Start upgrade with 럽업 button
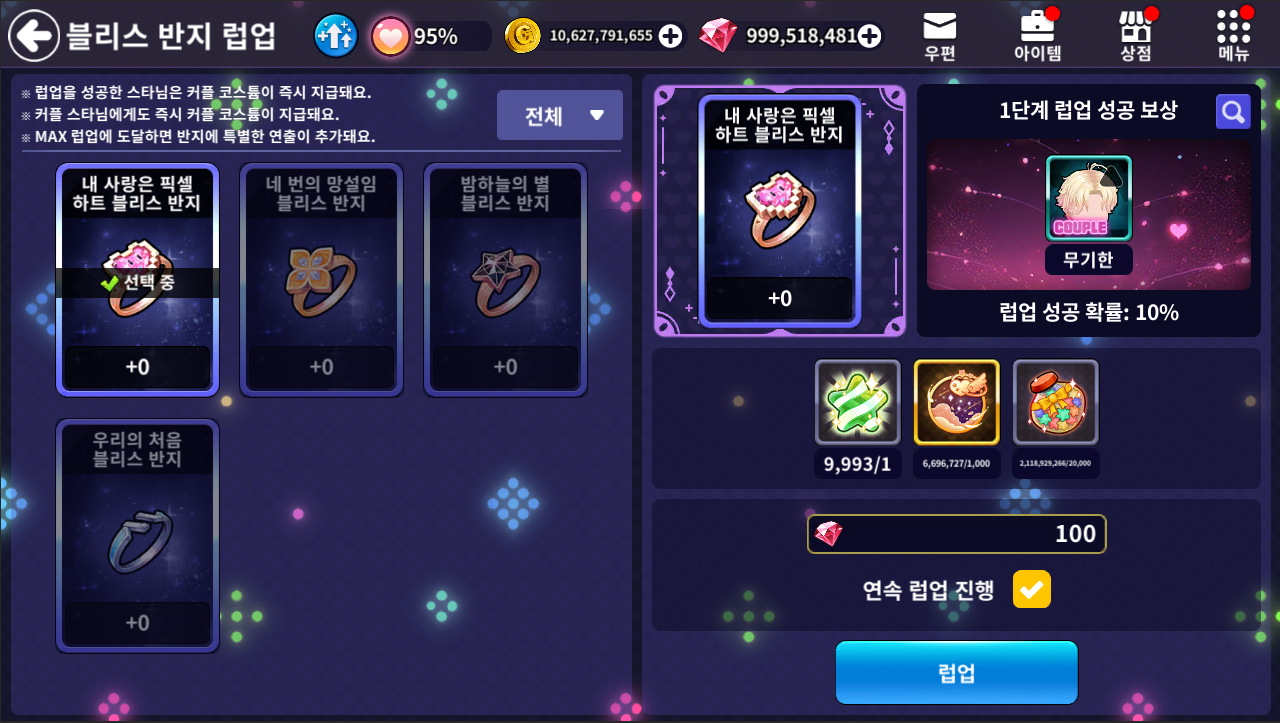Viewport: 1280px width, 723px height. click(x=957, y=672)
